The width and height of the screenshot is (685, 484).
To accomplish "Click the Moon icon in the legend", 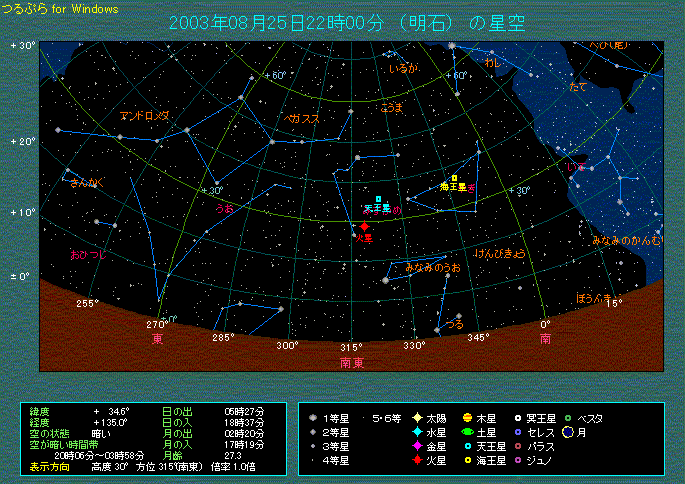I will click(566, 432).
